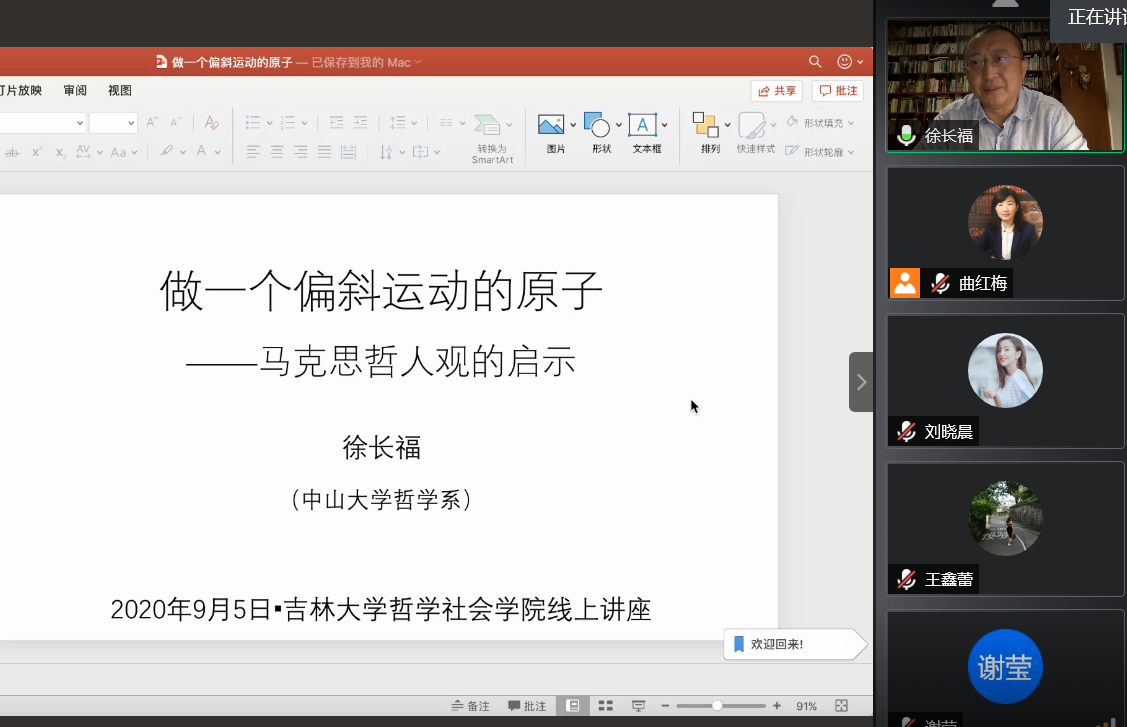
Task: Toggle normal view button in status bar
Action: tap(573, 706)
